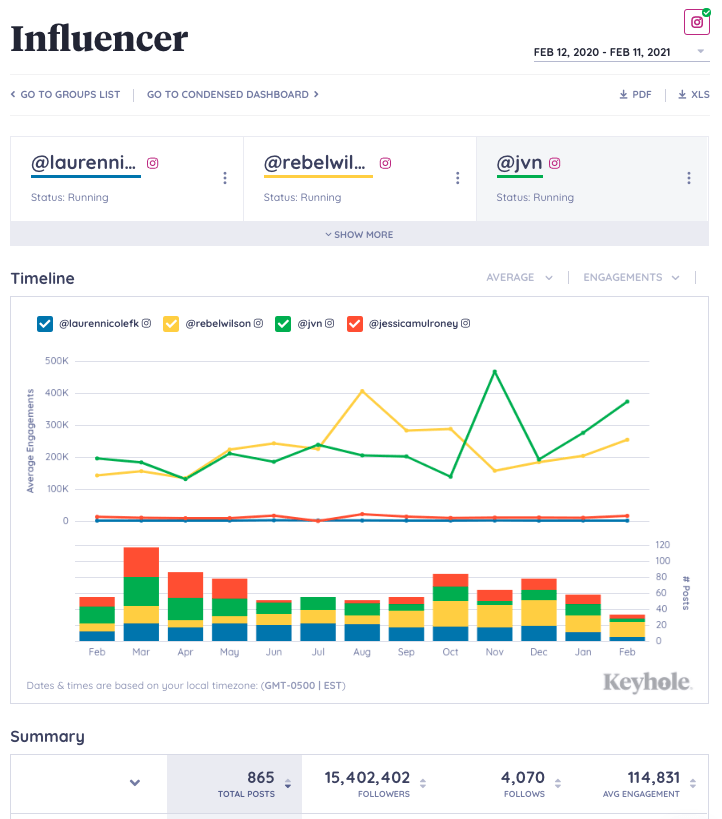Open the date range dropdown
Viewport: 722px width, 819px height.
(x=621, y=51)
